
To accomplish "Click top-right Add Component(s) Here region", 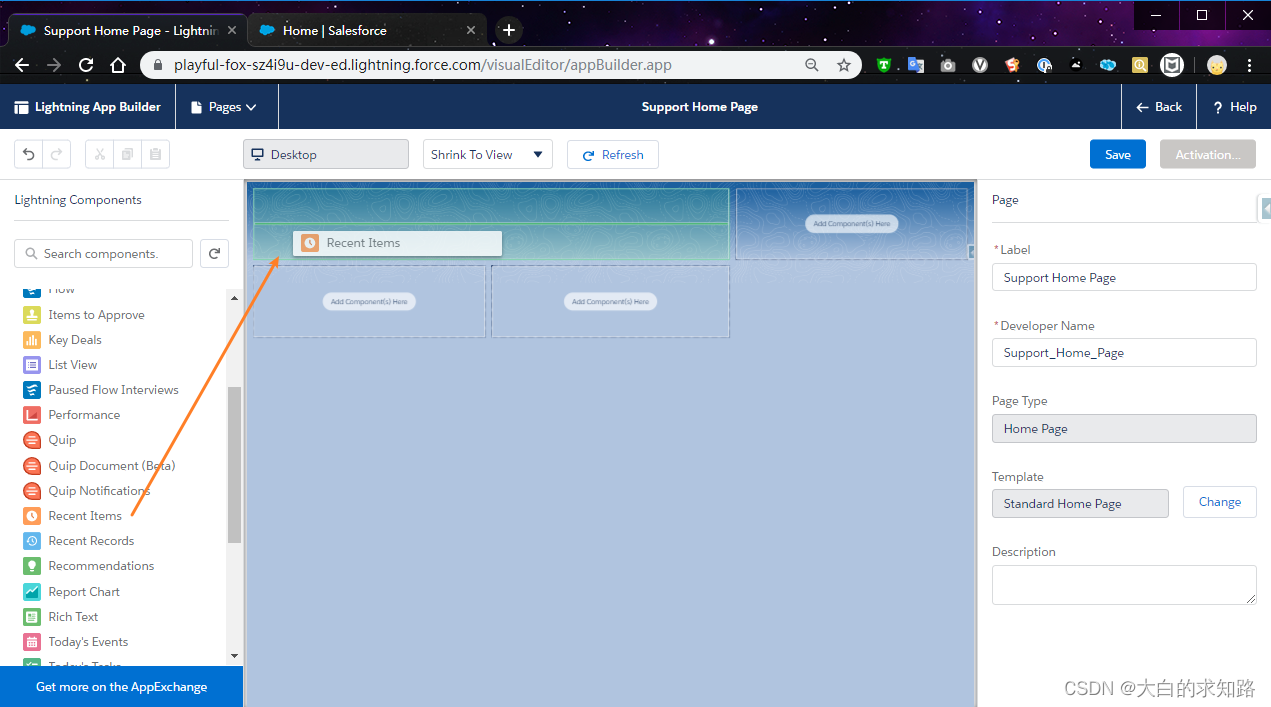I will coord(851,224).
